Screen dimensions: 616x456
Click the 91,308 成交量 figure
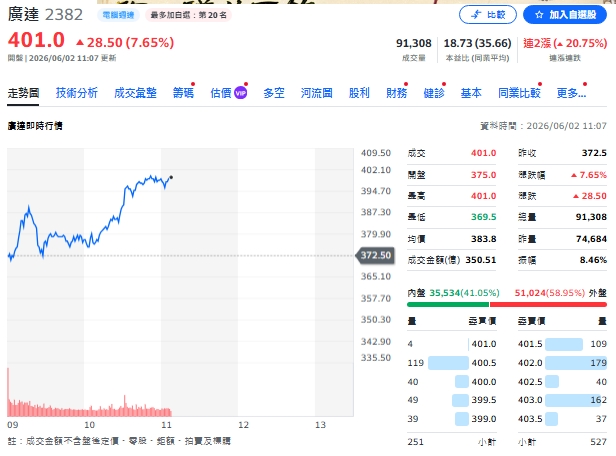point(413,43)
